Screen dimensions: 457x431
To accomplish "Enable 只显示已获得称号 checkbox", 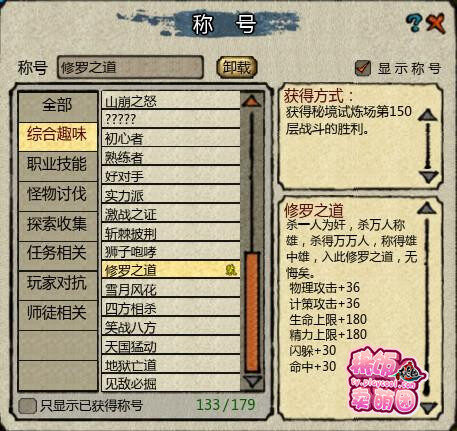I will (x=27, y=406).
